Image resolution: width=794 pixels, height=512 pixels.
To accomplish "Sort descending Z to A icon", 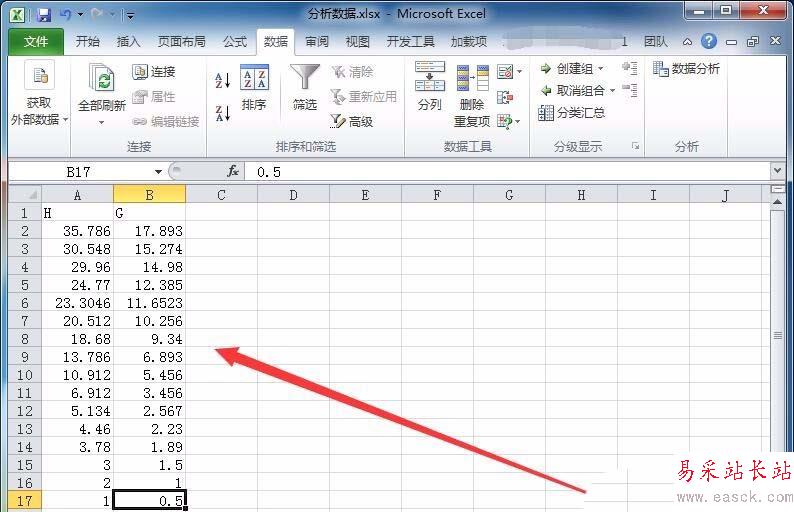I will pyautogui.click(x=223, y=113).
